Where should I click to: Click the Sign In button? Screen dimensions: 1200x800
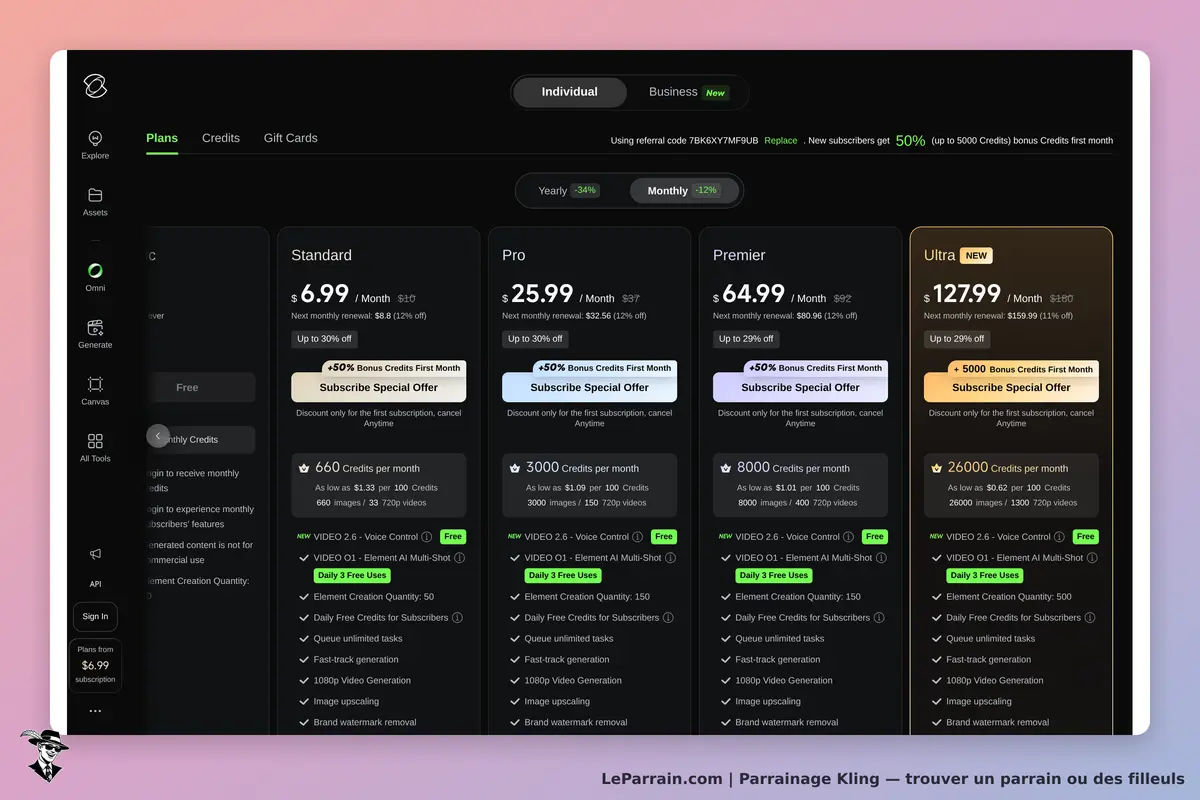(95, 616)
